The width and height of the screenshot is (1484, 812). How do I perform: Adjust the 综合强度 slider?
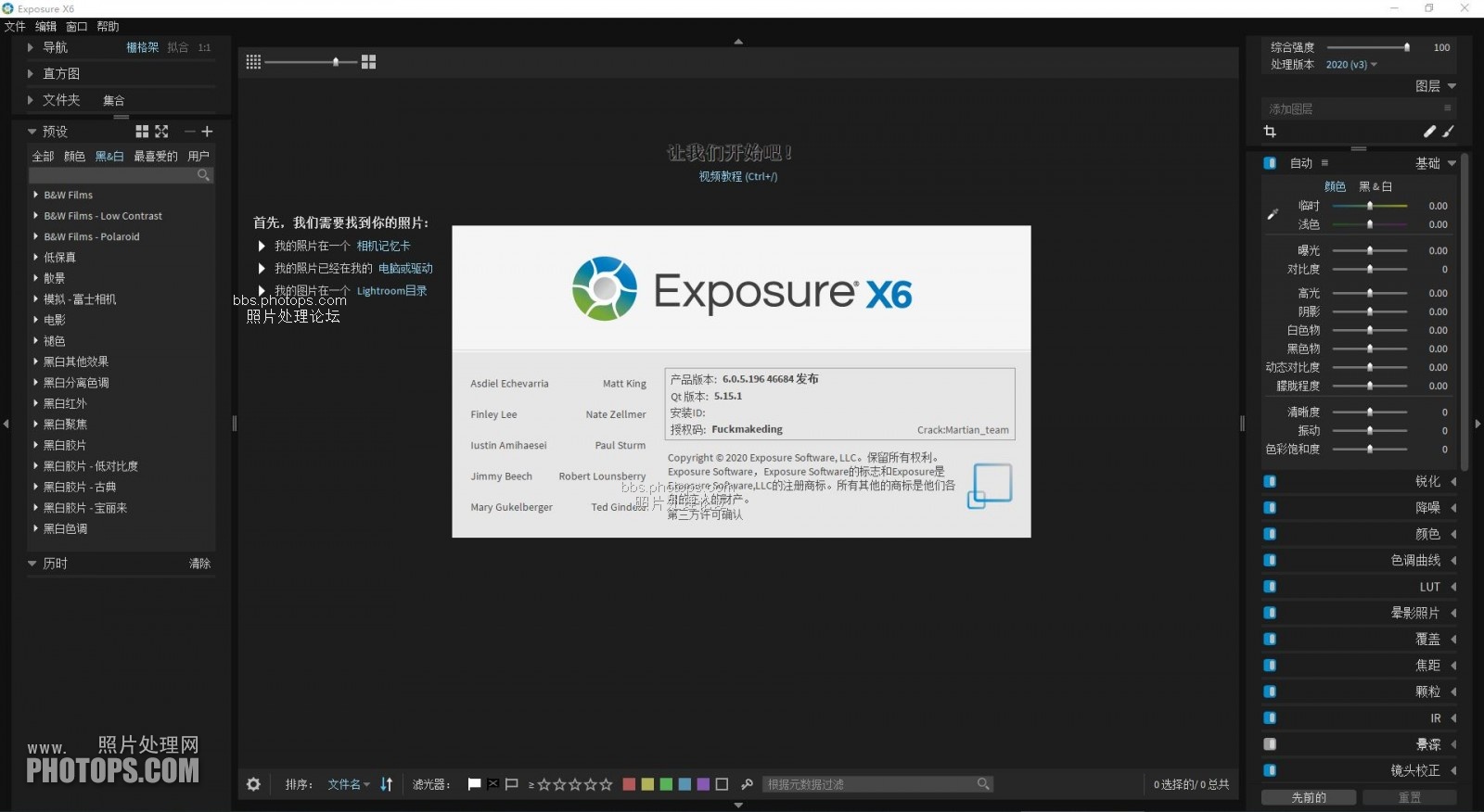(1369, 47)
